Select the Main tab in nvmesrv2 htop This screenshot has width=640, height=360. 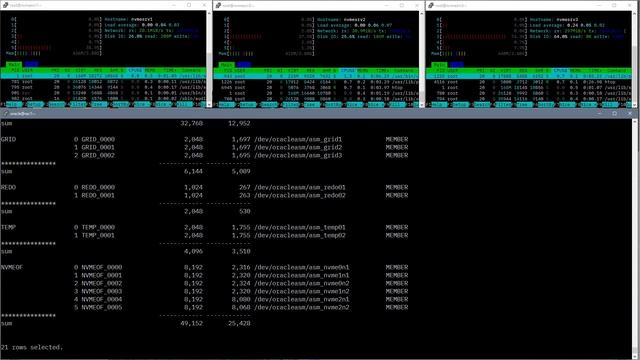tap(227, 64)
